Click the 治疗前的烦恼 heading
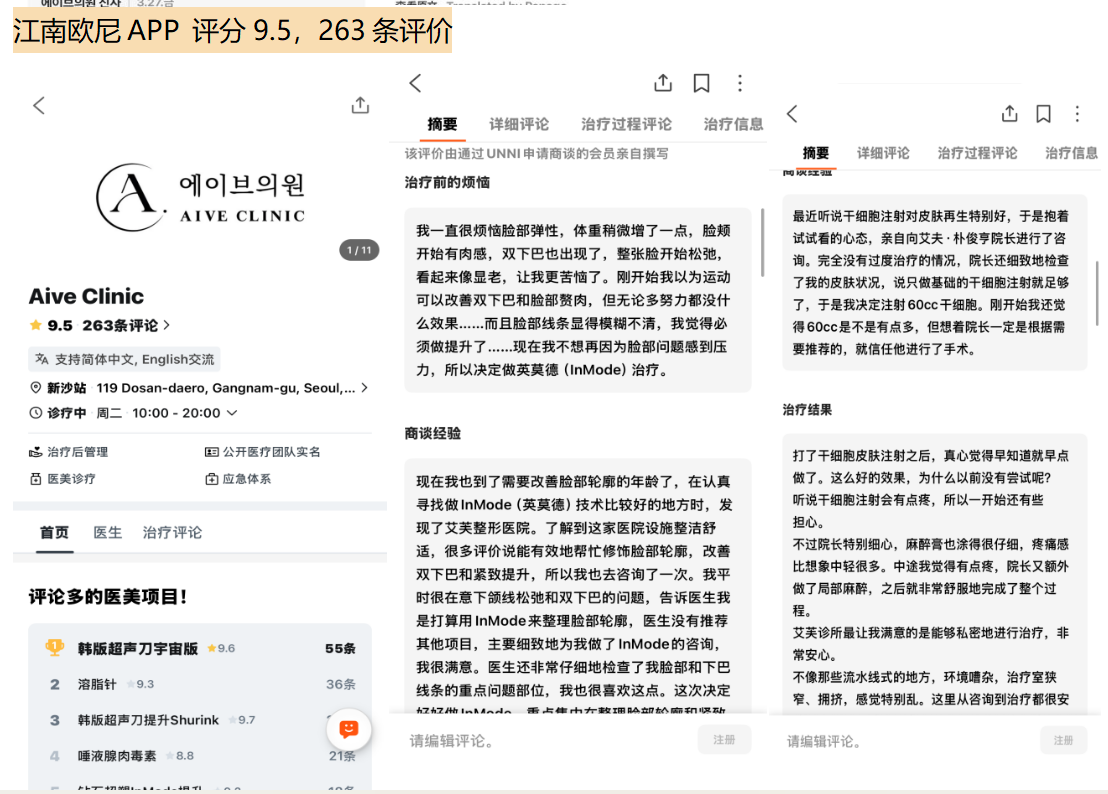 (447, 182)
